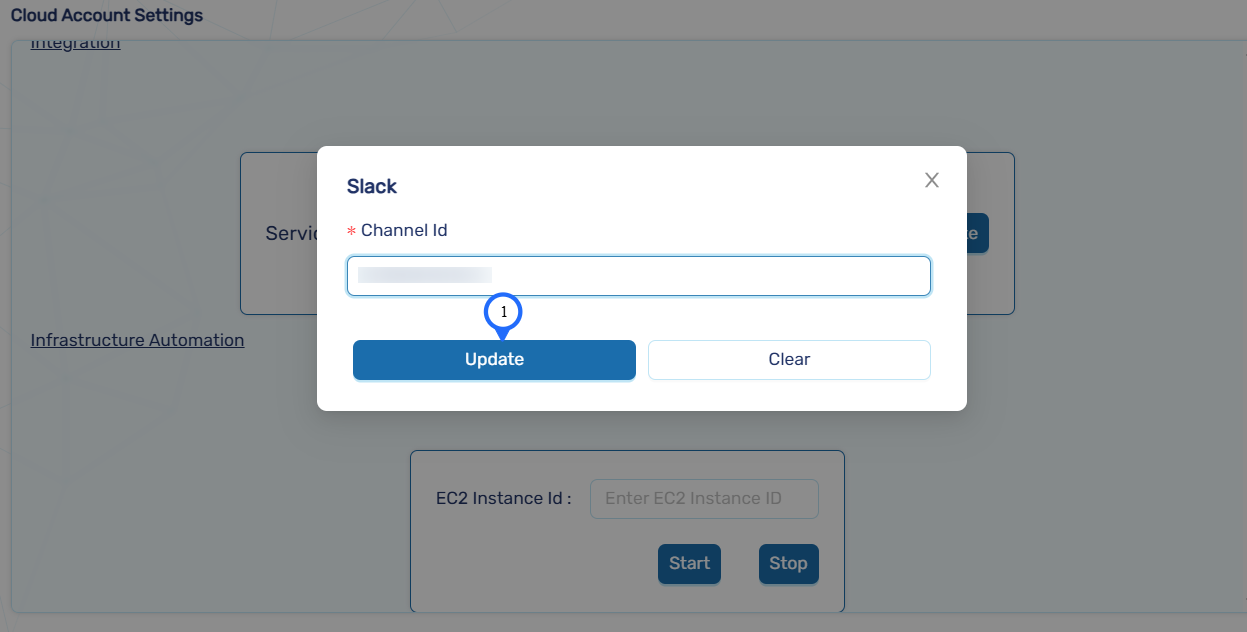This screenshot has height=632, width=1247.
Task: Click the Channel Id field label
Action: coord(404,230)
